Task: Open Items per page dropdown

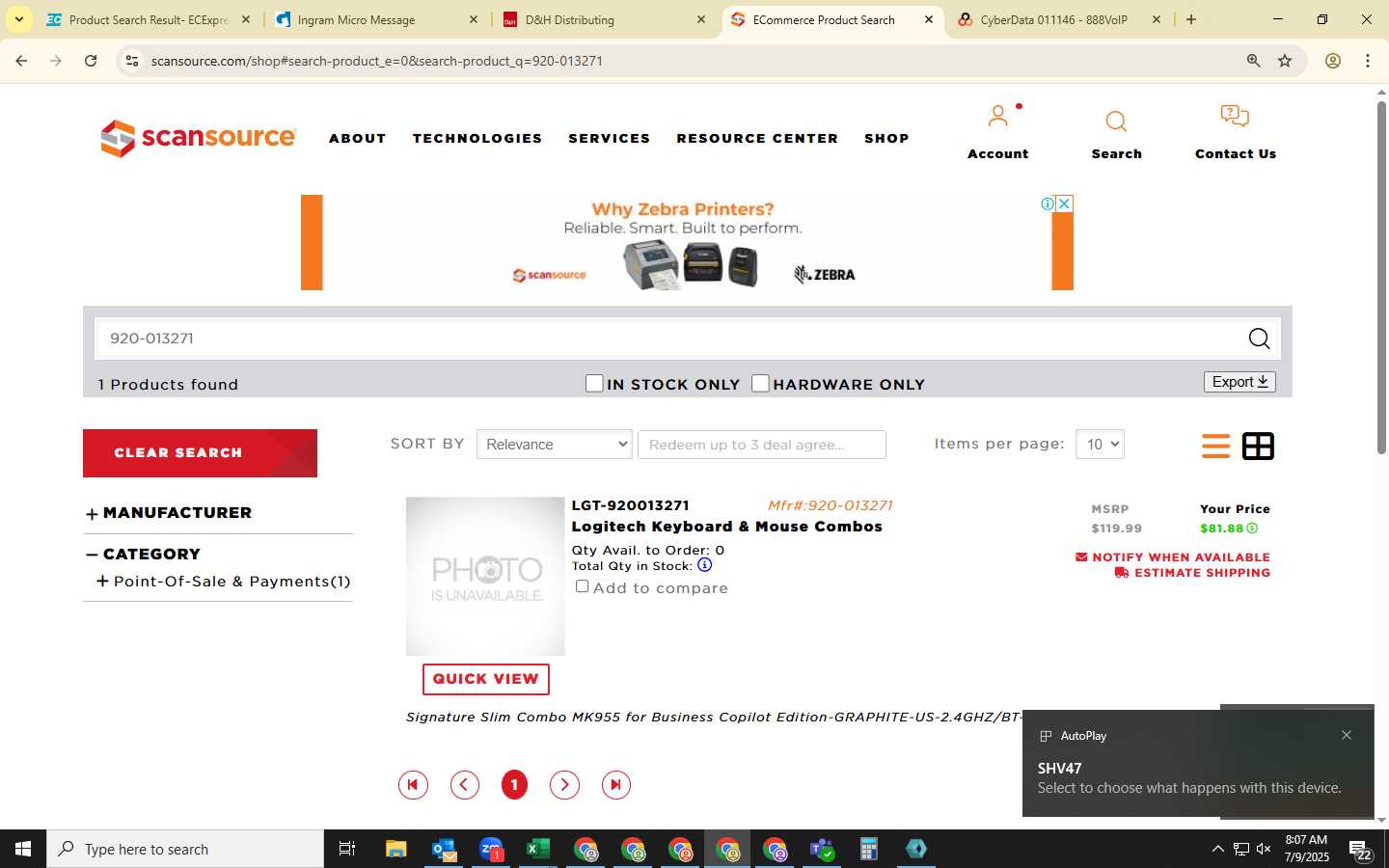Action: (x=1100, y=445)
